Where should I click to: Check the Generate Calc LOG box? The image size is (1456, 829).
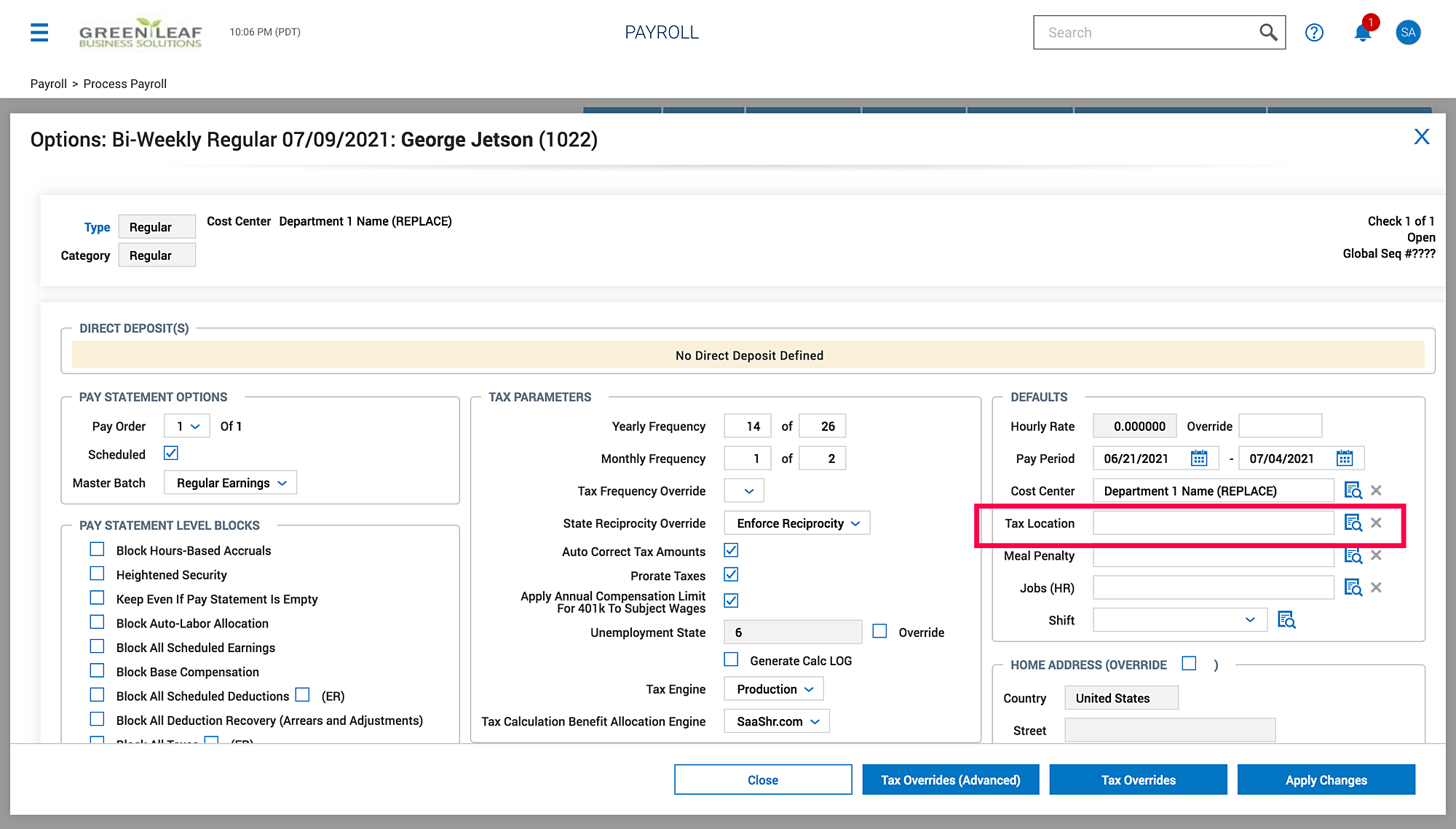(x=731, y=659)
